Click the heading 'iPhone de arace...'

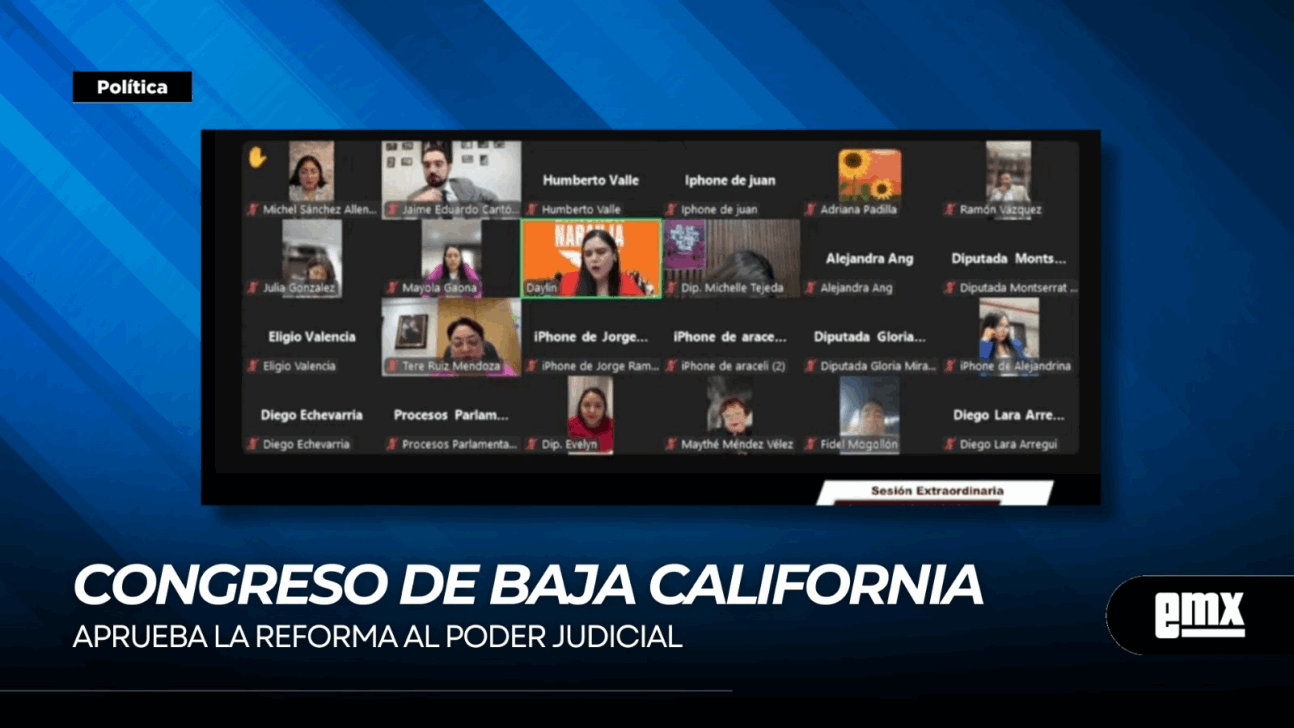click(x=730, y=336)
